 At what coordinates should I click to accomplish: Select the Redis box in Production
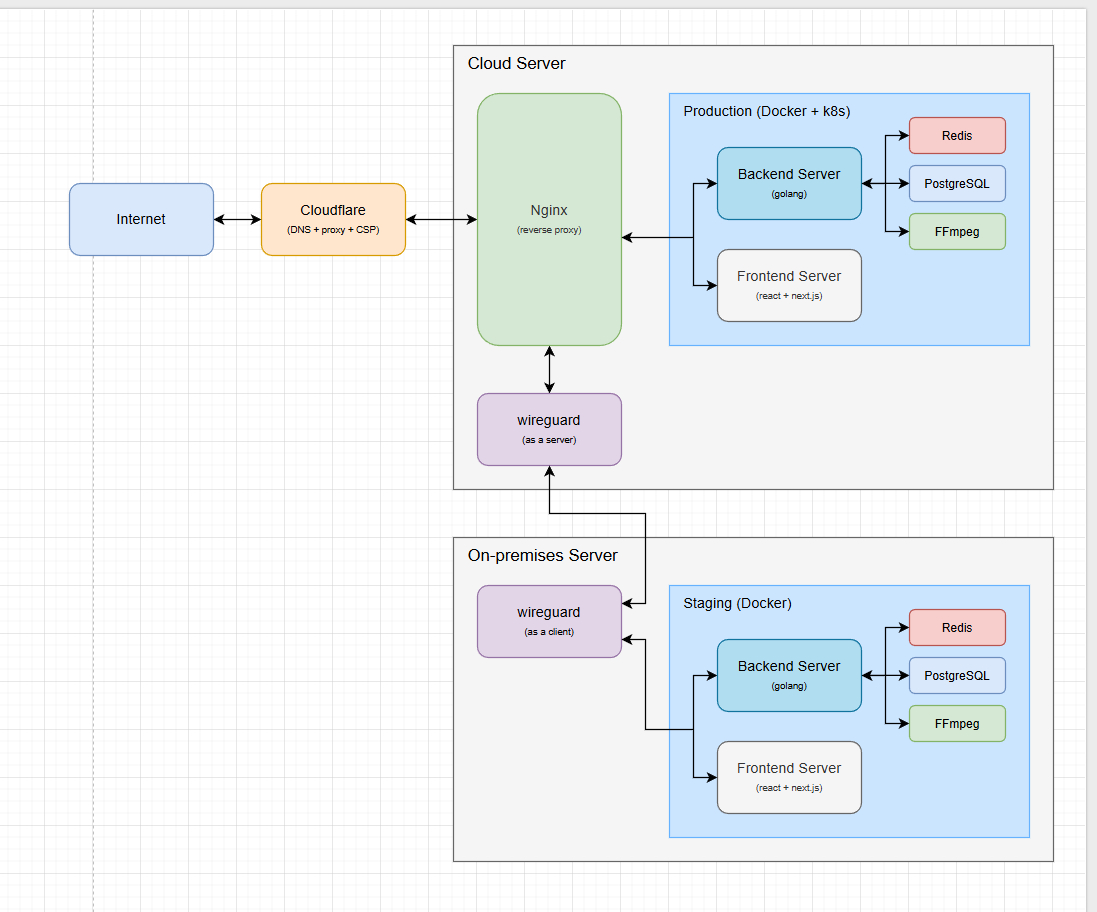956,136
